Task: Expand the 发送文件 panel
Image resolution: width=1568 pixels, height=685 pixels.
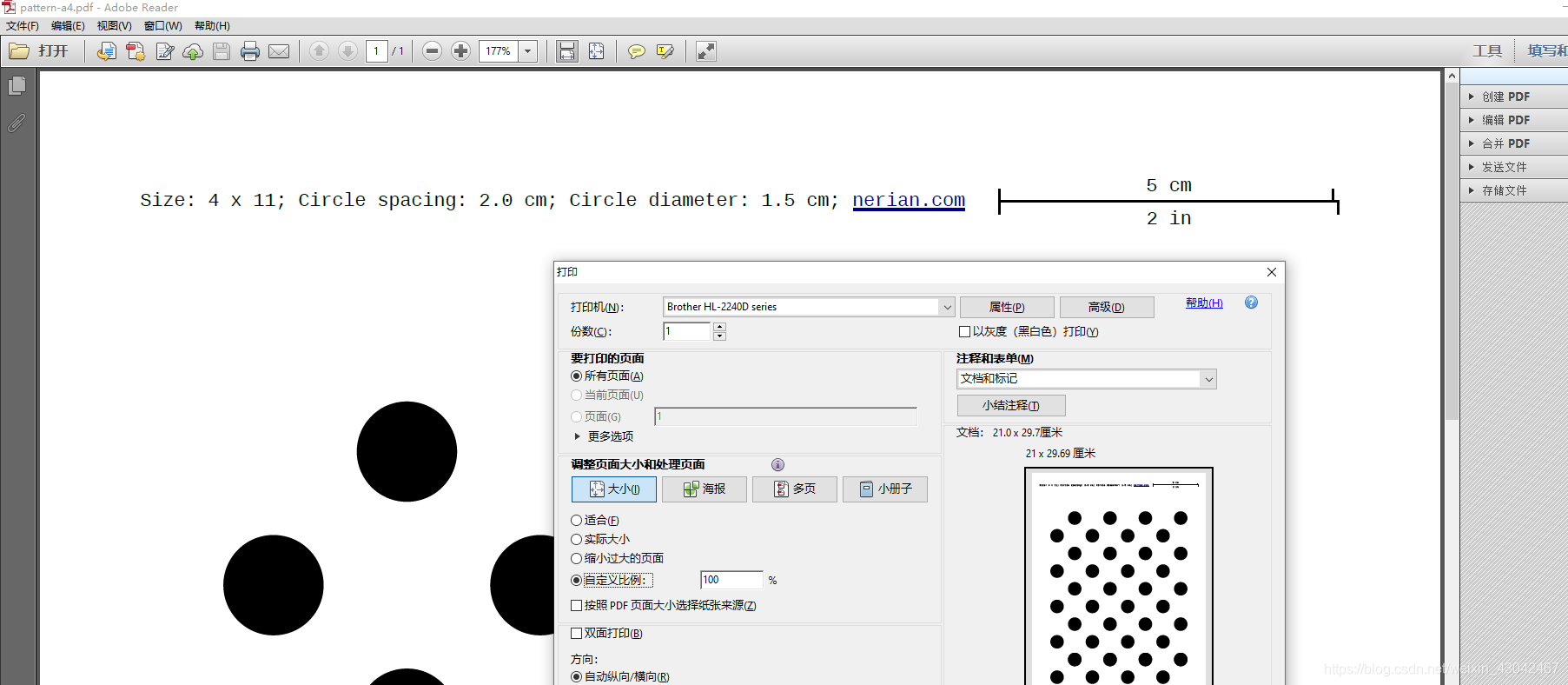Action: pyautogui.click(x=1515, y=167)
